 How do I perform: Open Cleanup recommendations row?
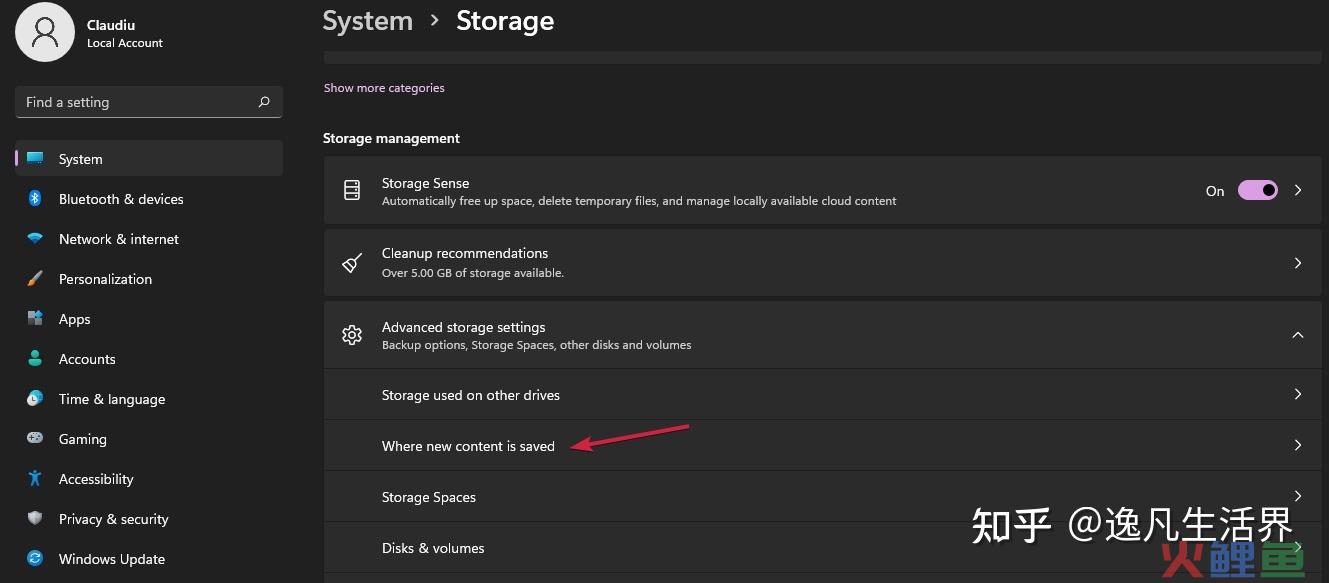pyautogui.click(x=822, y=263)
